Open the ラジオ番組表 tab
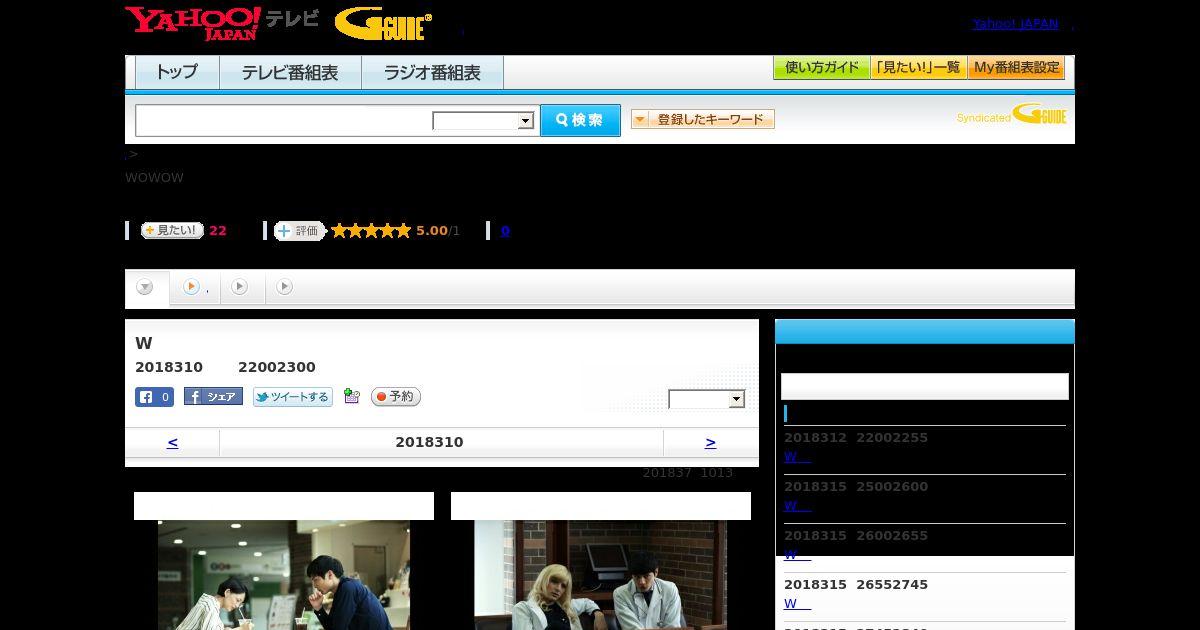The width and height of the screenshot is (1200, 630). [432, 73]
